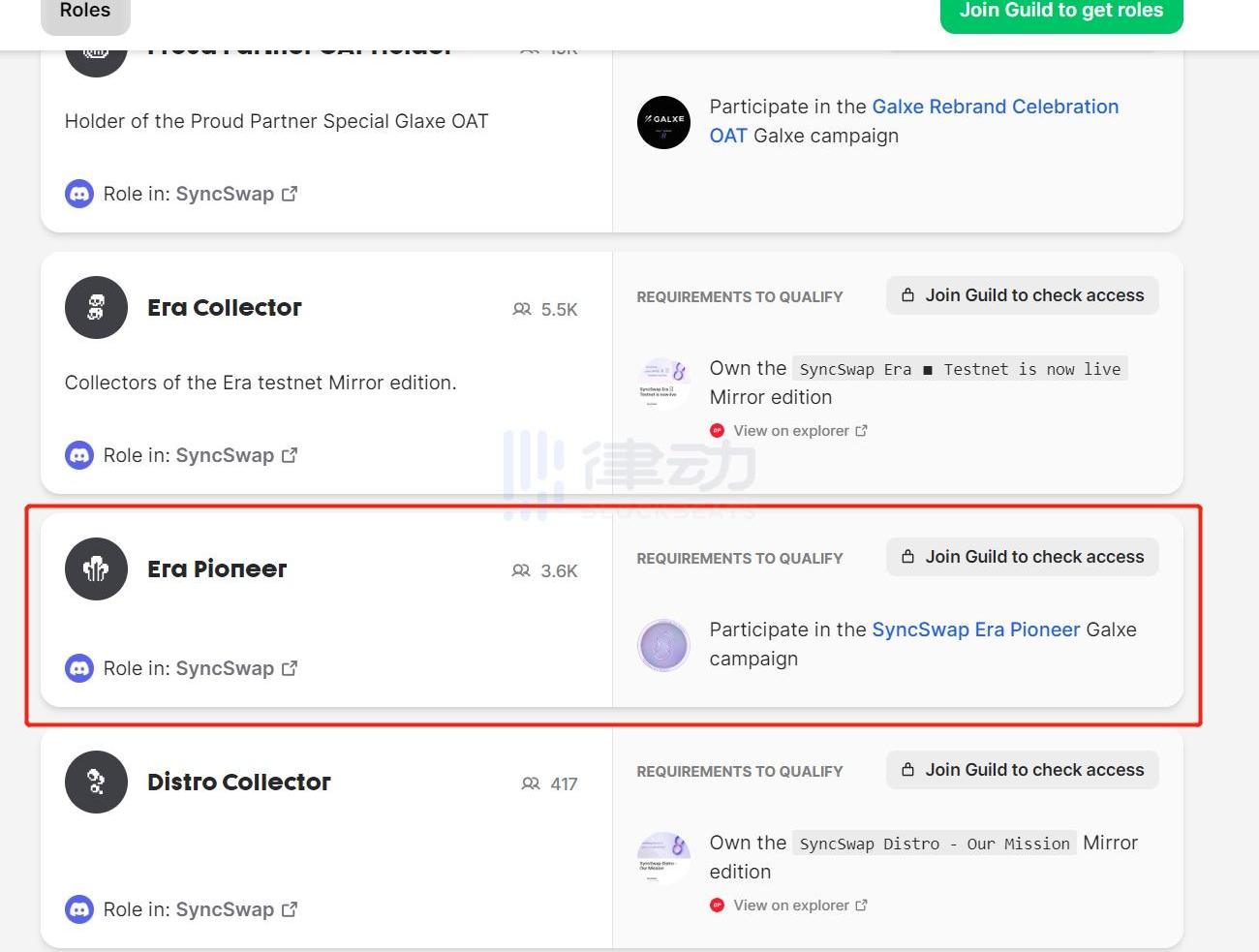Click the Discord icon in the Distro Collector card
This screenshot has height=952, width=1259.
click(x=79, y=909)
